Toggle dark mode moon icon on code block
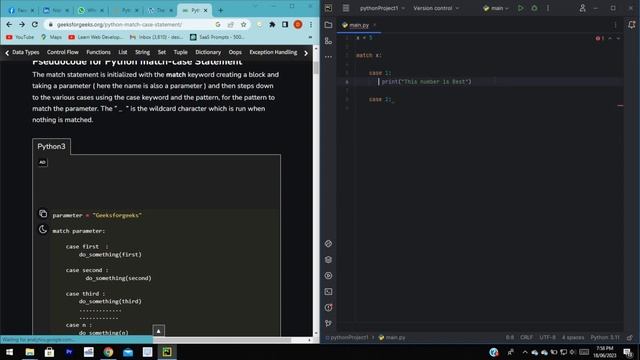Image resolution: width=640 pixels, height=360 pixels. pos(43,229)
